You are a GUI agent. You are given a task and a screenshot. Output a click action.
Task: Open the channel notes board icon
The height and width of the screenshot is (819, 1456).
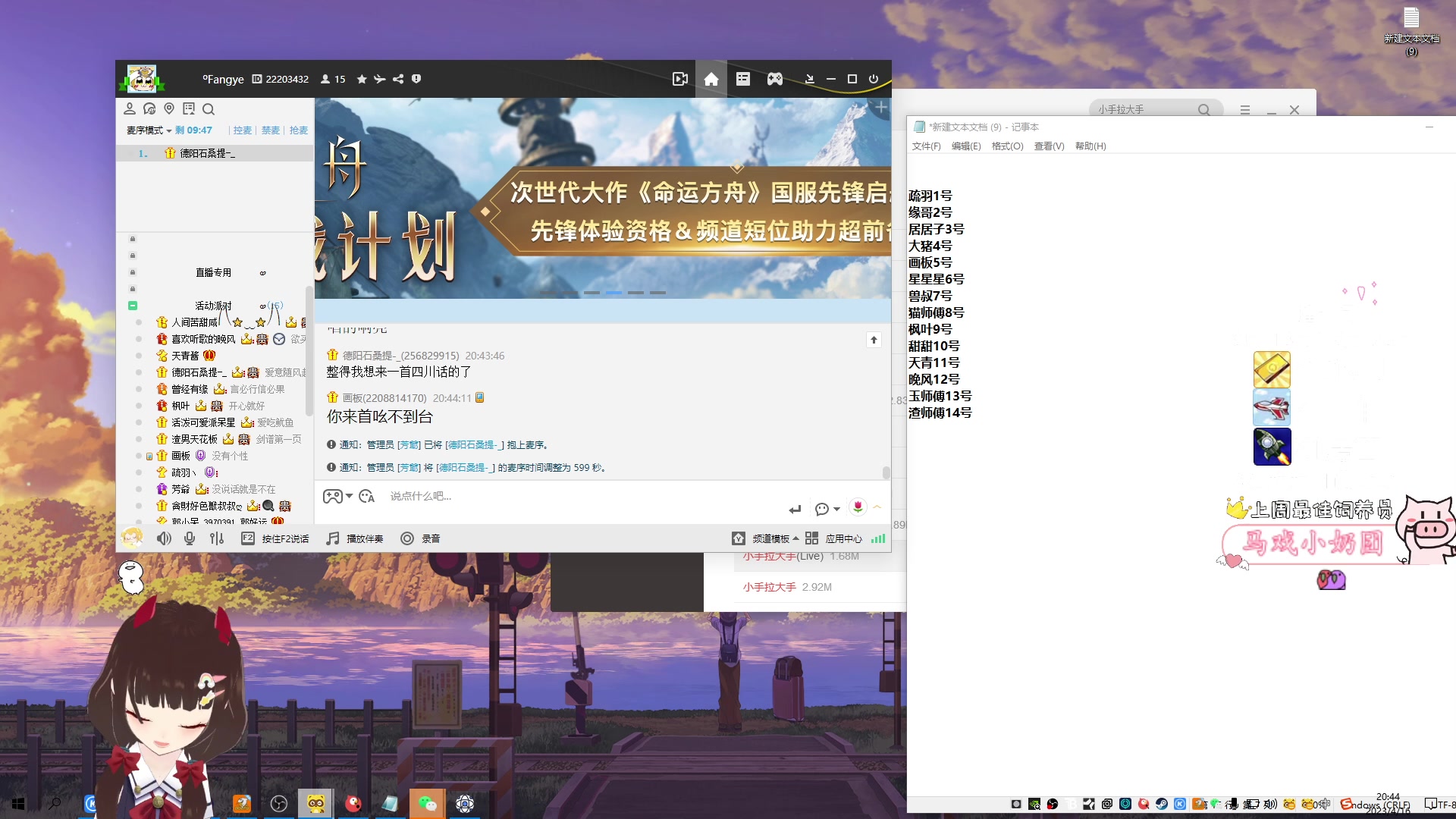(189, 108)
